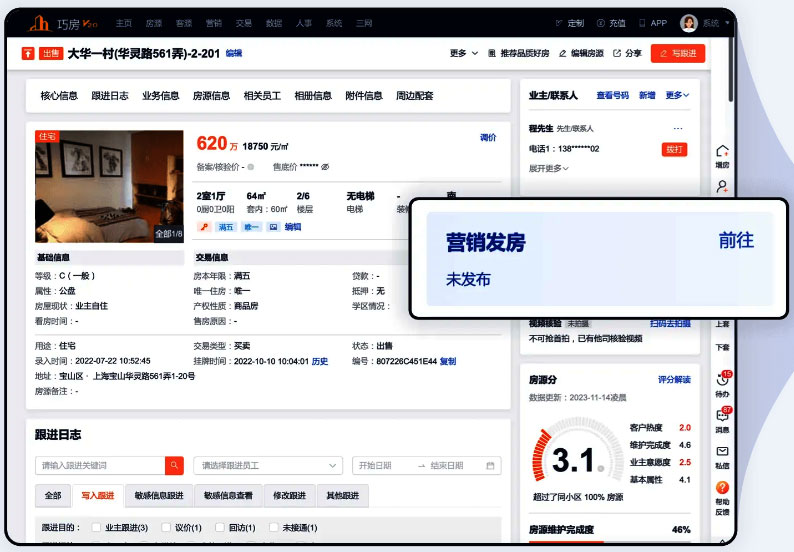Click the red 写跟进 button
This screenshot has height=552, width=794.
tap(678, 53)
